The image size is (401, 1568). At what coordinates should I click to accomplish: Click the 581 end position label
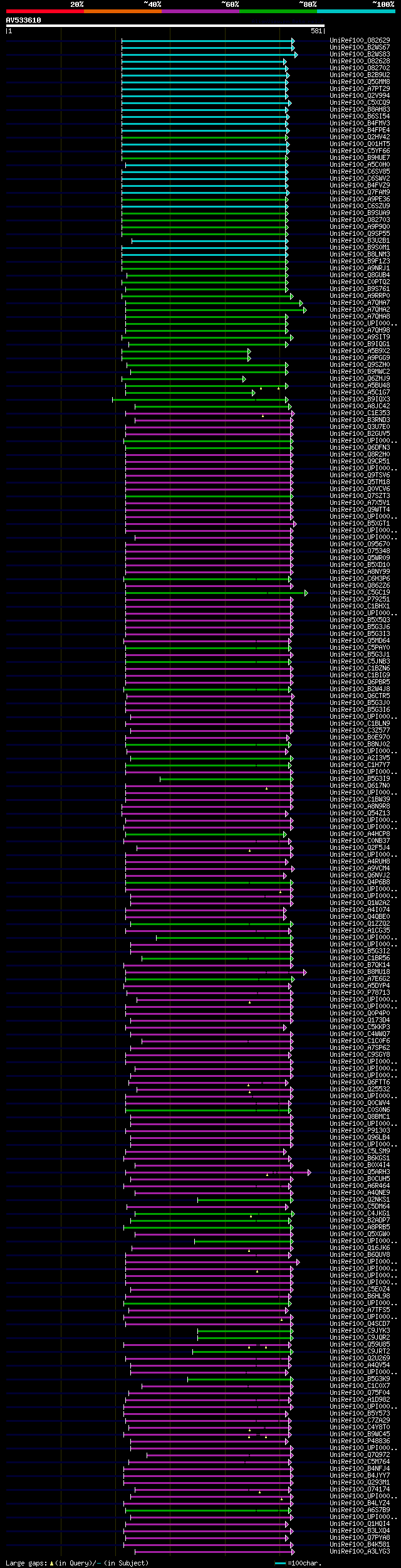point(316,31)
